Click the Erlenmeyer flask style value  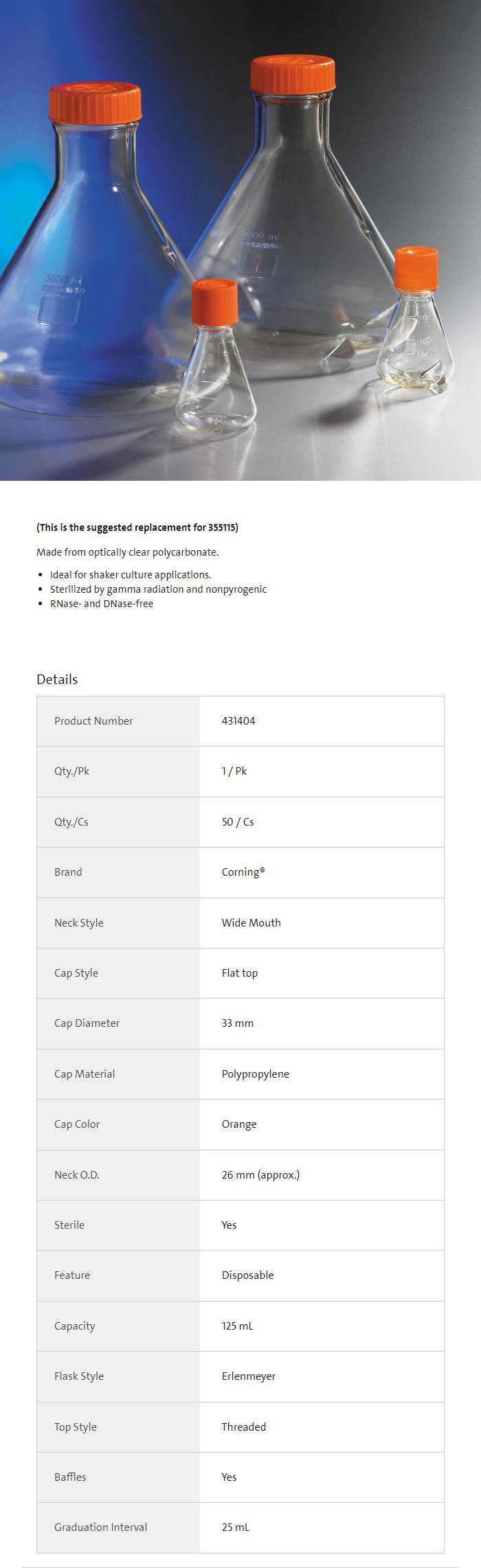[x=248, y=1376]
